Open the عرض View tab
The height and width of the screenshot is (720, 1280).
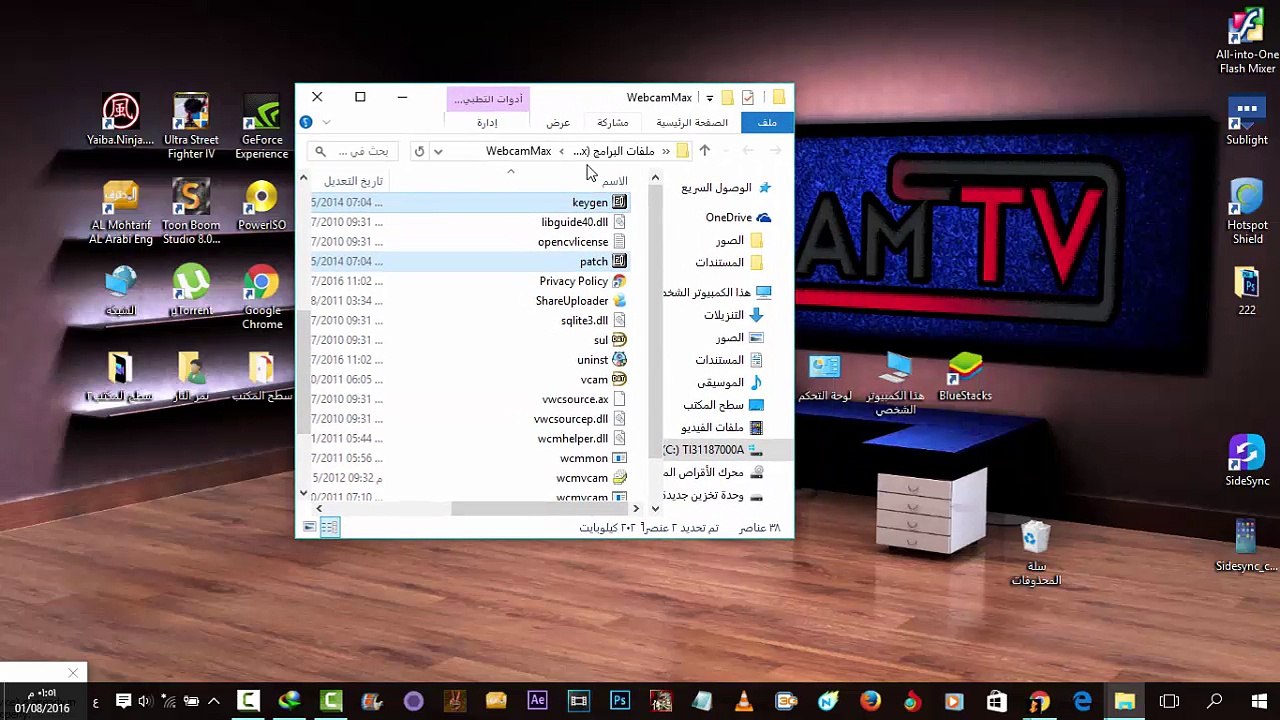coord(558,122)
